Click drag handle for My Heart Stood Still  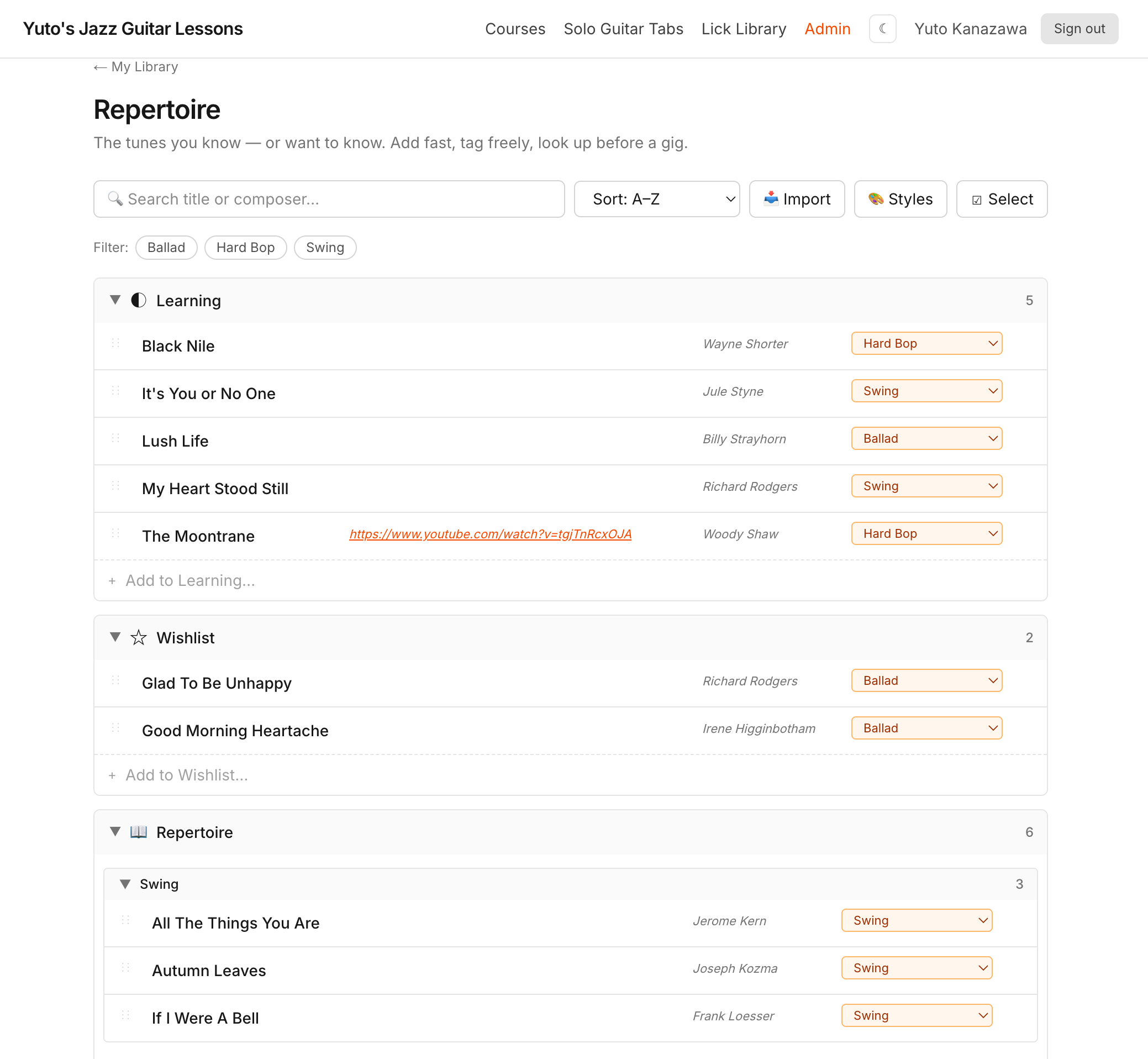click(x=115, y=486)
